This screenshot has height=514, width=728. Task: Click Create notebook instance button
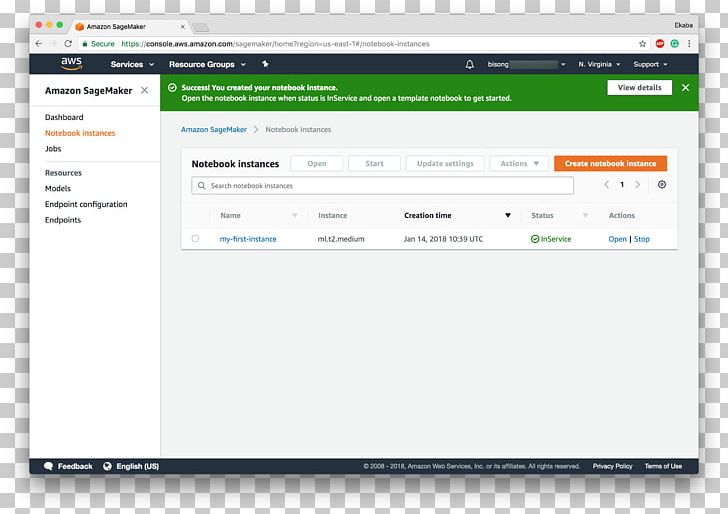tap(610, 163)
